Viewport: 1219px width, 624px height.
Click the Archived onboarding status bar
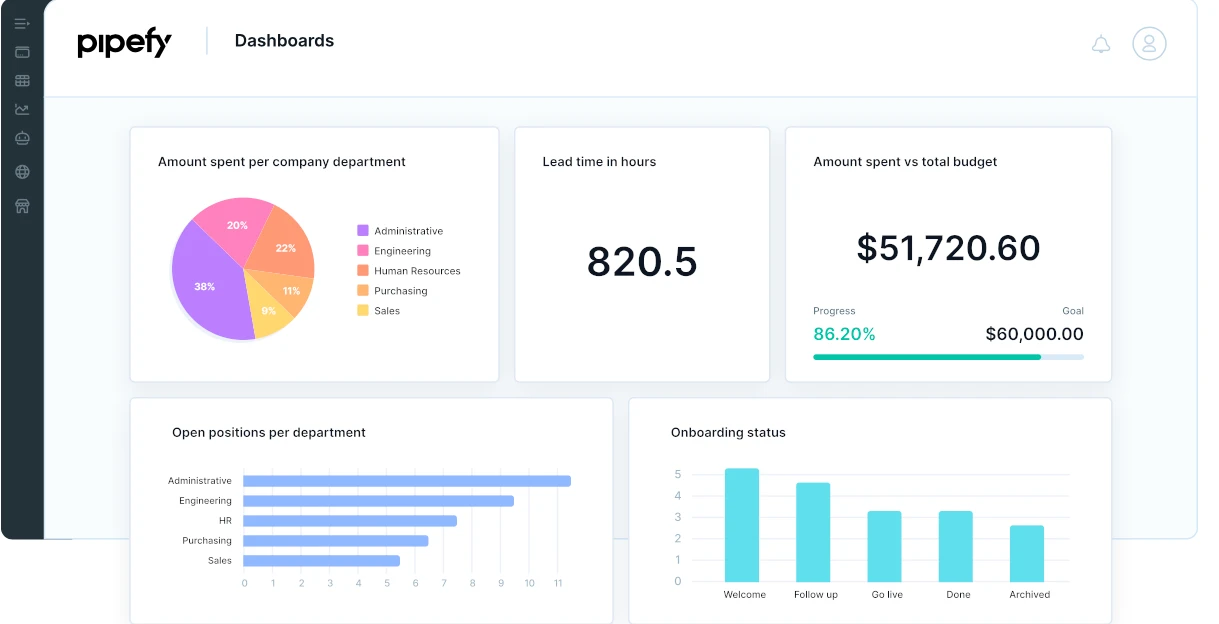tap(1027, 554)
